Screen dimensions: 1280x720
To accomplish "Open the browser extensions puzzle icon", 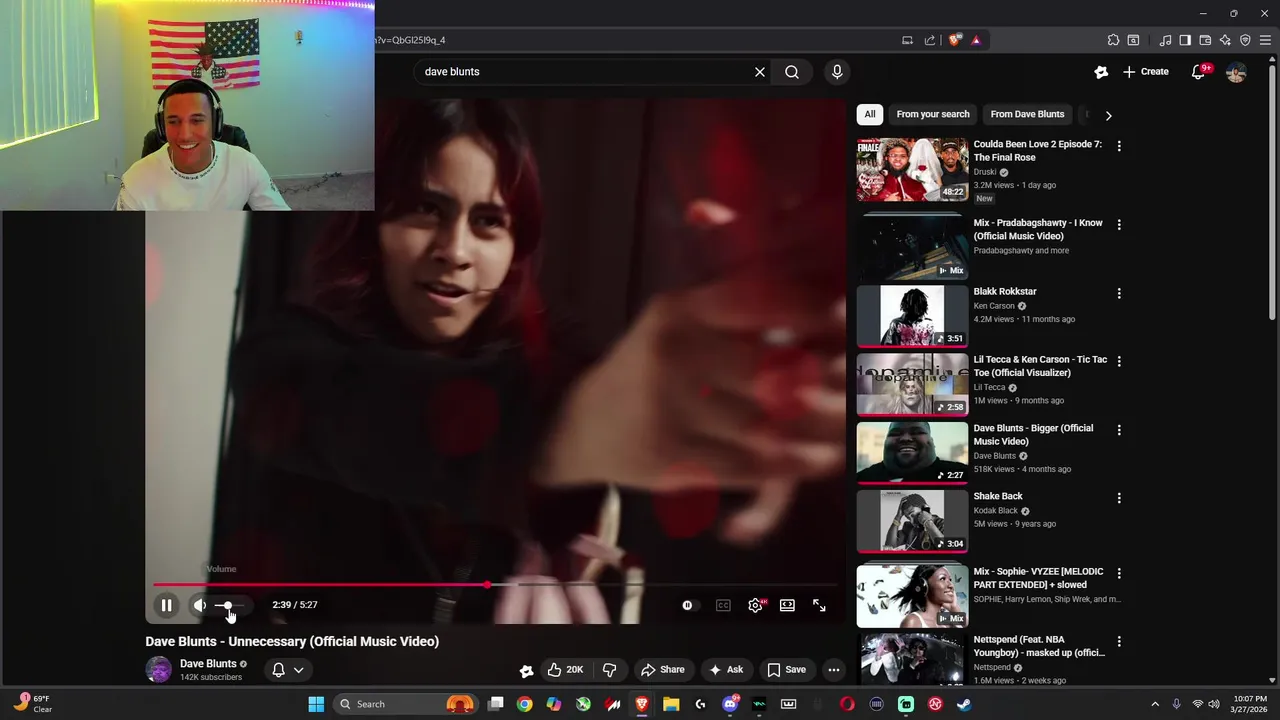I will pyautogui.click(x=1113, y=40).
